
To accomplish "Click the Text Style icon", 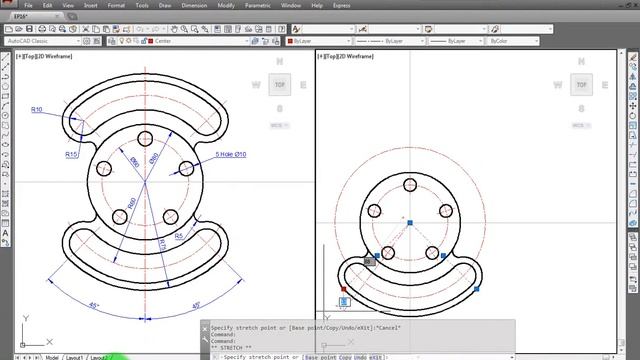I will [x=296, y=29].
